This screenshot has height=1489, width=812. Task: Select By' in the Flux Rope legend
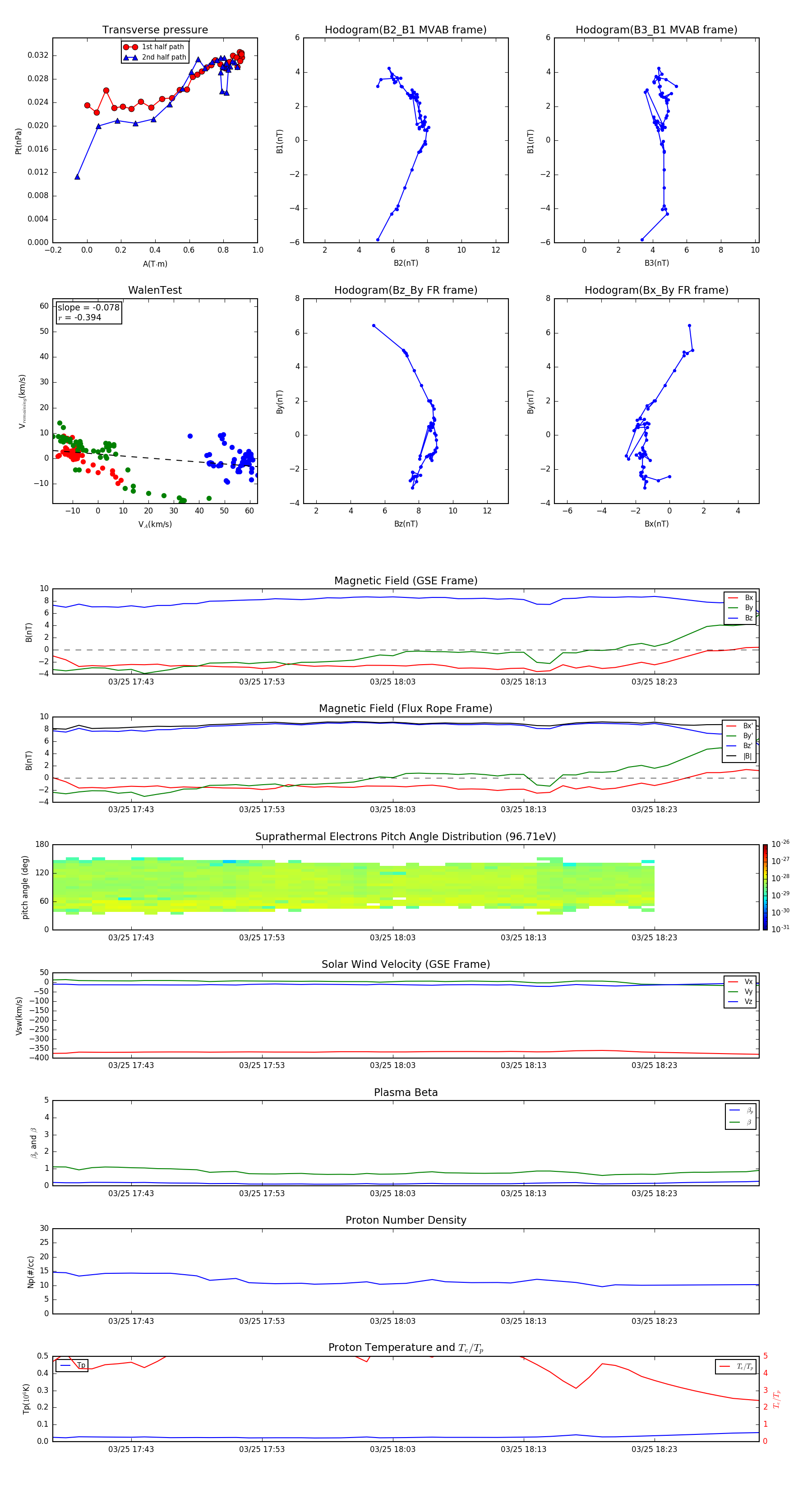(739, 736)
